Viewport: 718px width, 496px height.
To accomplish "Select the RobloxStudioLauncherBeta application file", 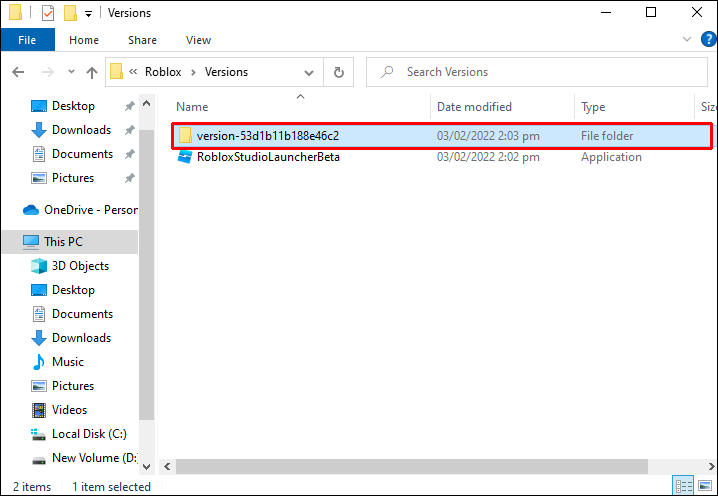I will 268,157.
